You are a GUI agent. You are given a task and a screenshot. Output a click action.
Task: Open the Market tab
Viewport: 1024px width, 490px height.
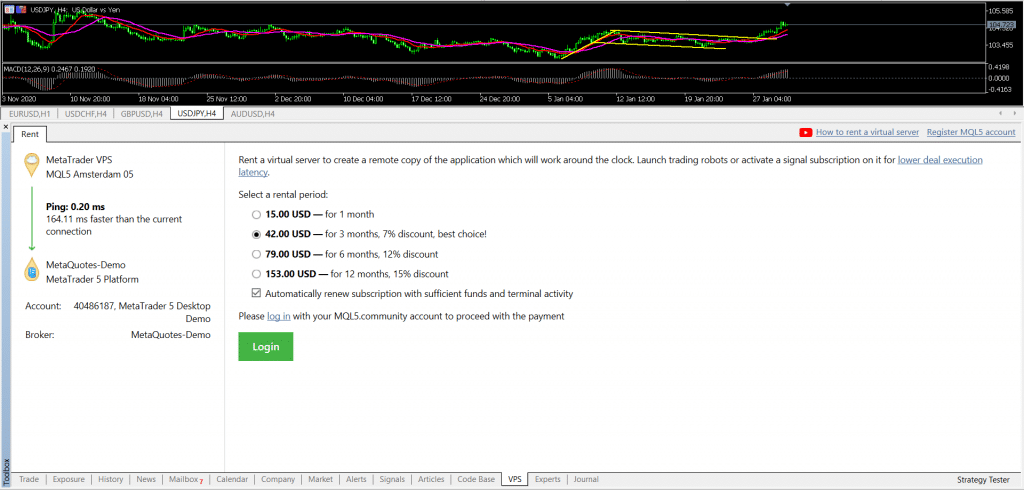pyautogui.click(x=320, y=480)
